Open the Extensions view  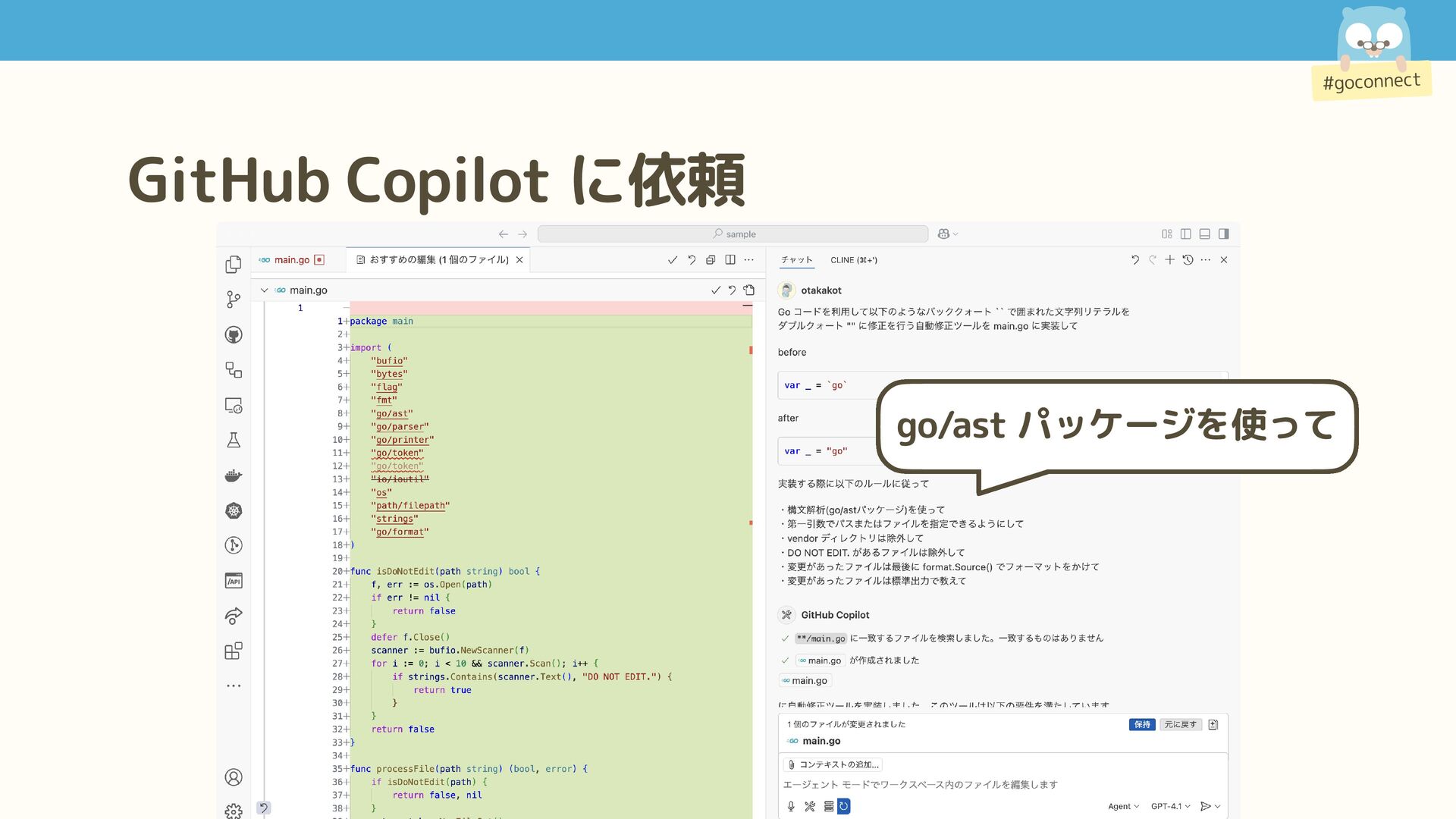click(x=234, y=651)
